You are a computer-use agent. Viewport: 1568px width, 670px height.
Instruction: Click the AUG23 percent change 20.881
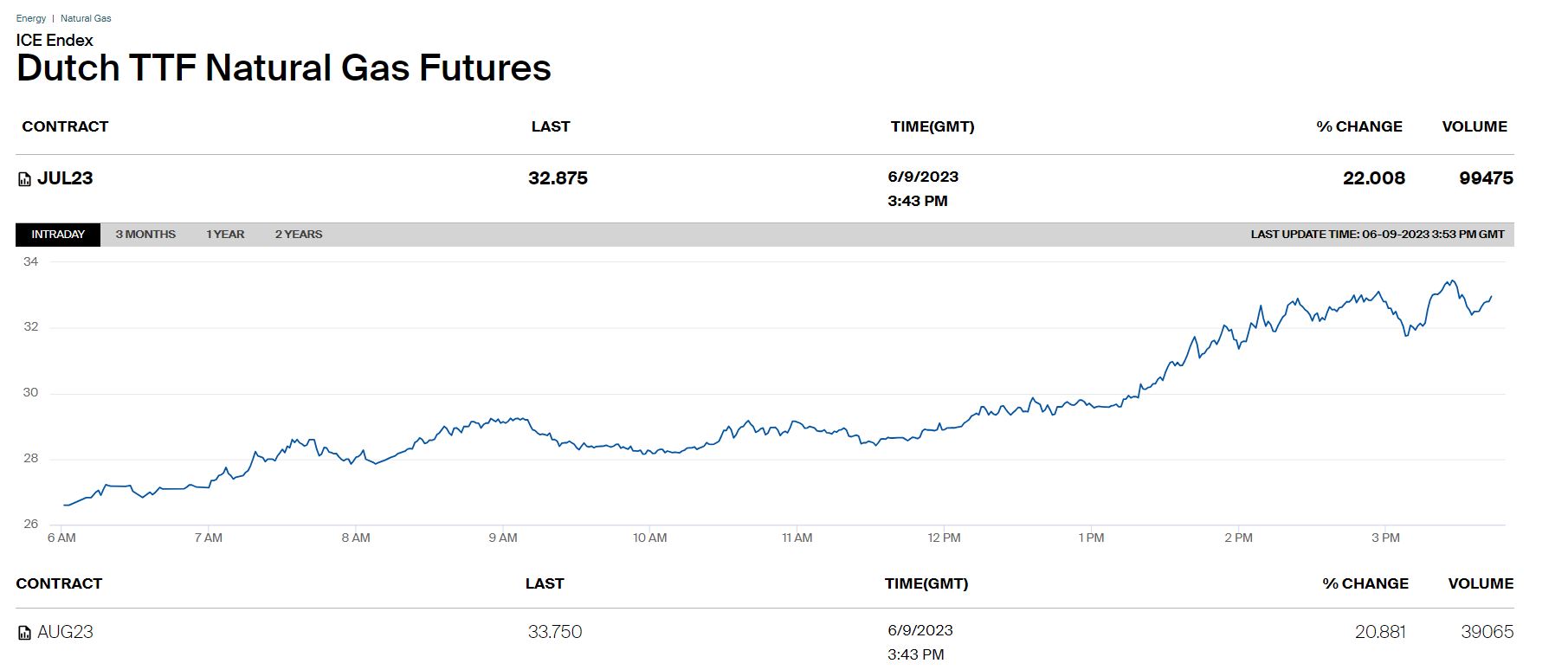(x=1380, y=632)
